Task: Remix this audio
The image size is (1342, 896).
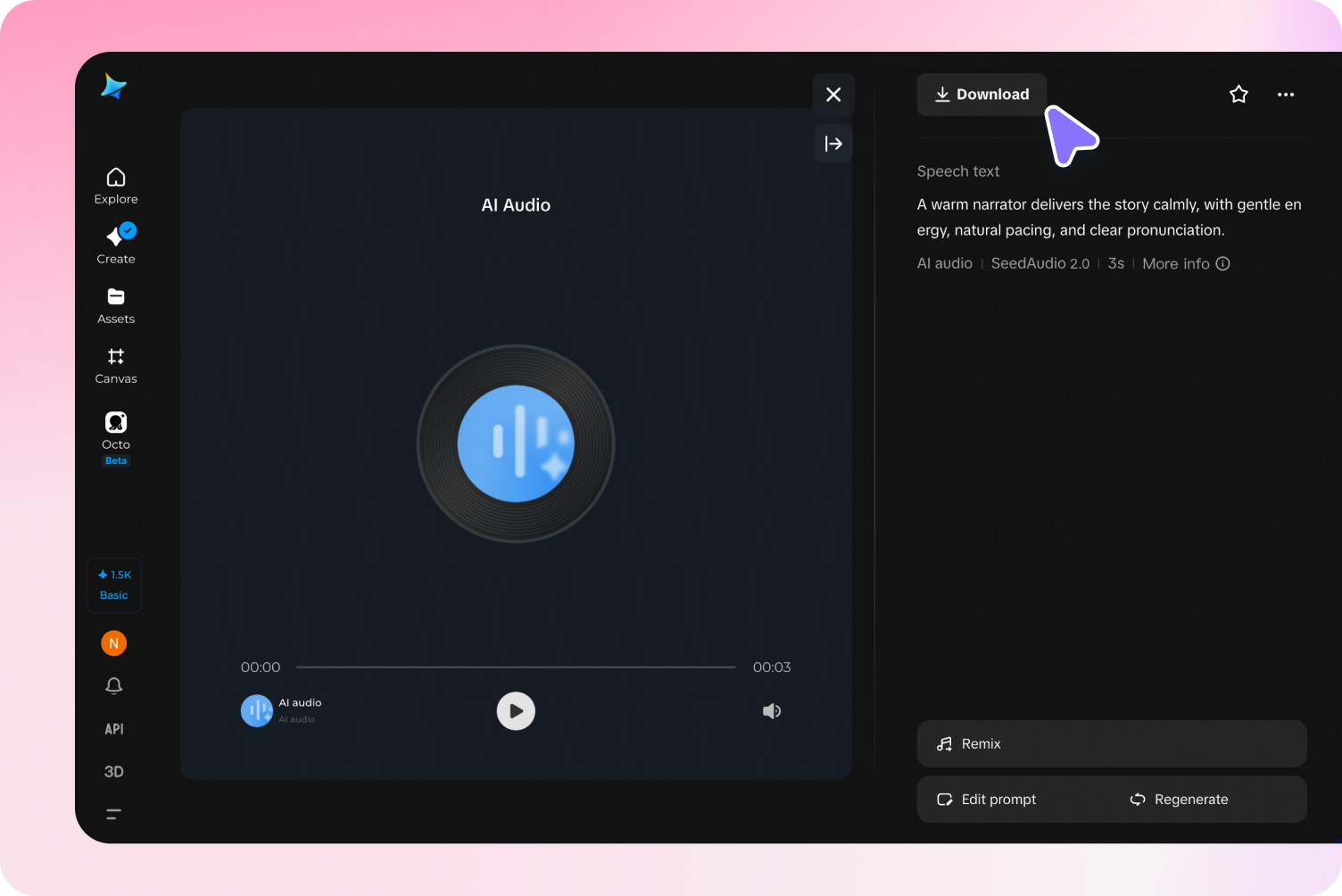Action: 1112,743
